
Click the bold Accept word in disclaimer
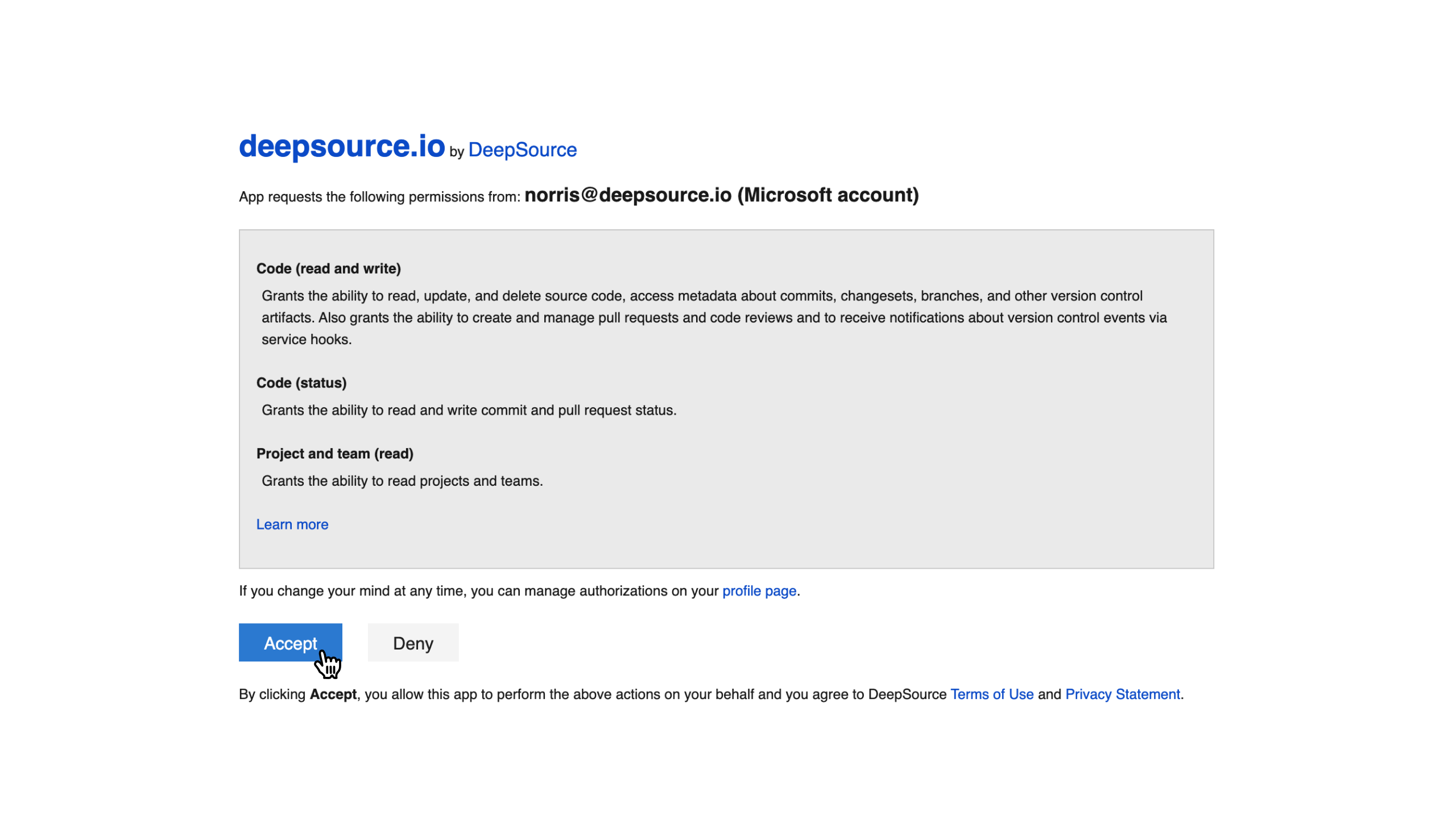(x=333, y=694)
